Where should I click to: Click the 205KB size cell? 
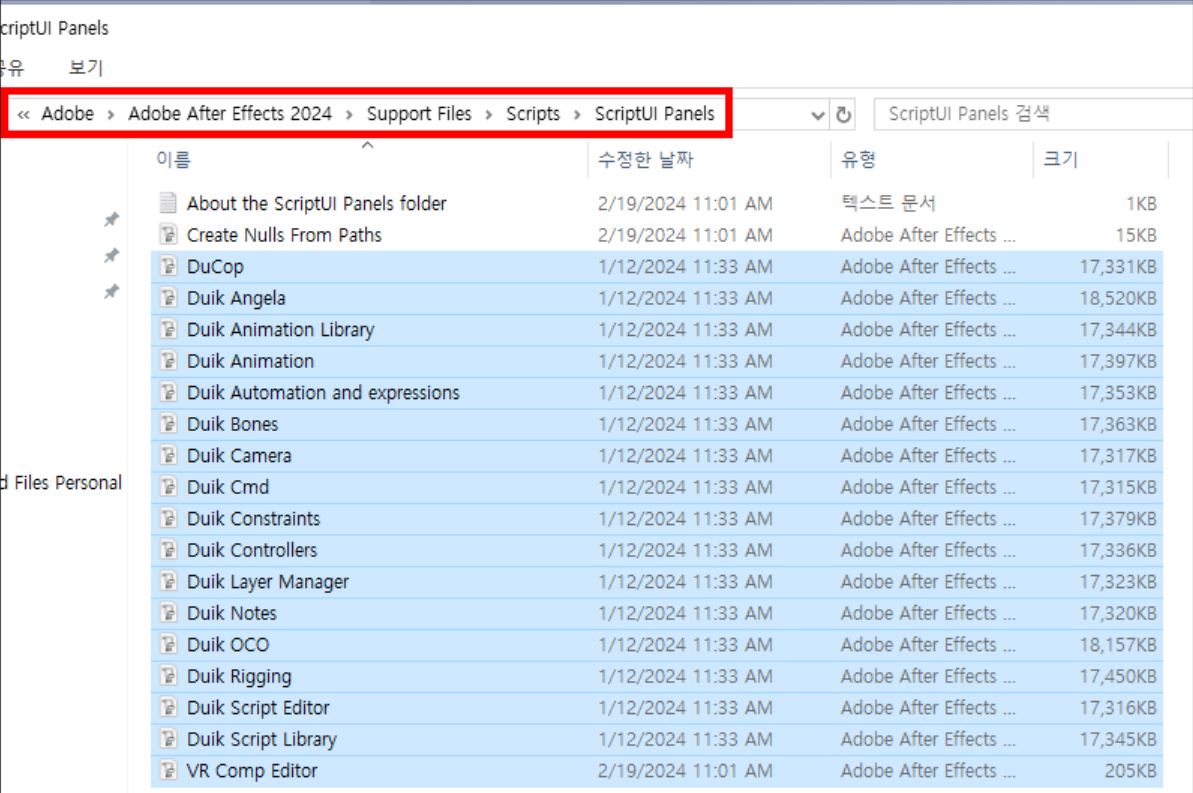tap(1130, 771)
